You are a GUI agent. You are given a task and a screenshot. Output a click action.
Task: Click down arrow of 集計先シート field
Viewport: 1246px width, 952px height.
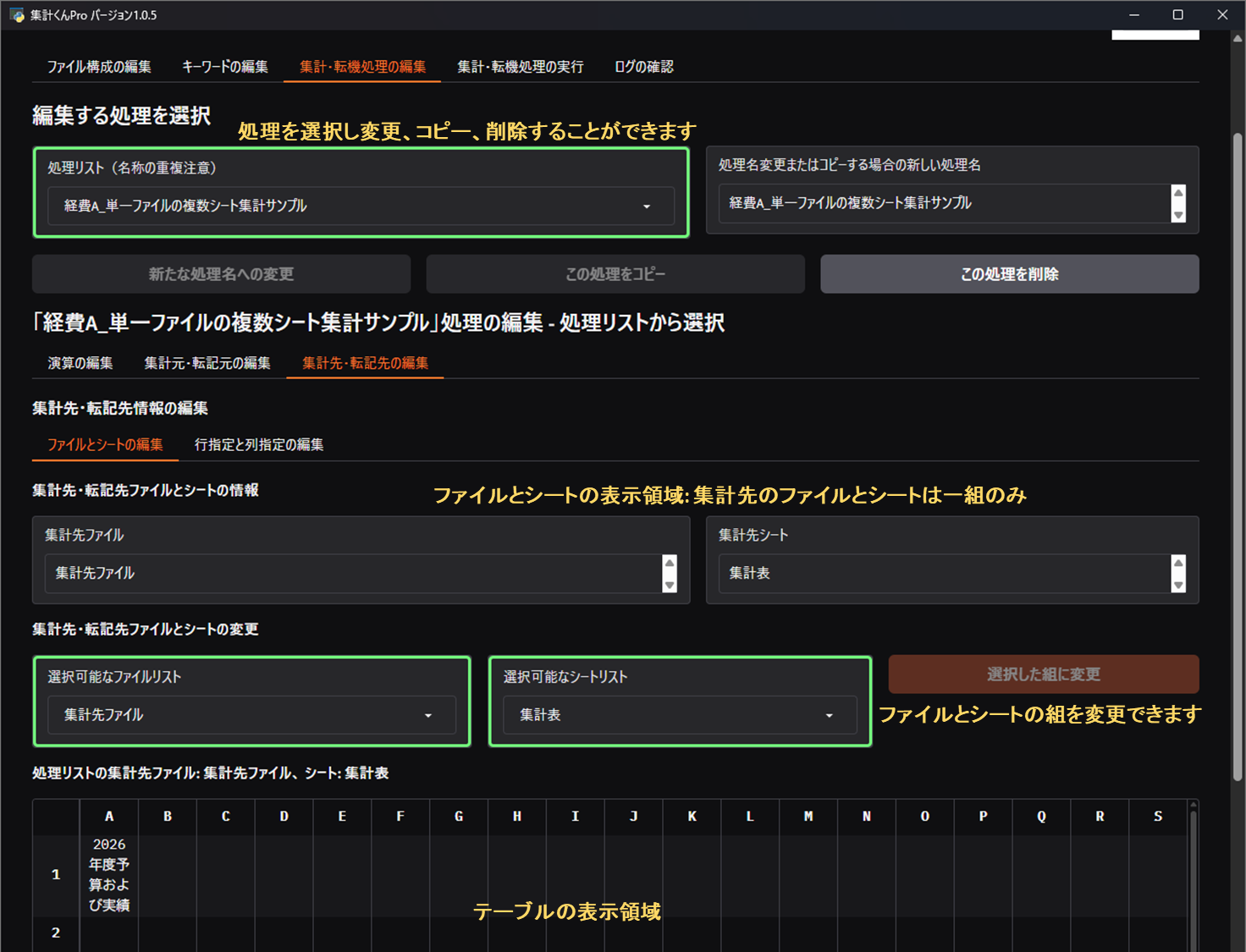click(x=1178, y=585)
